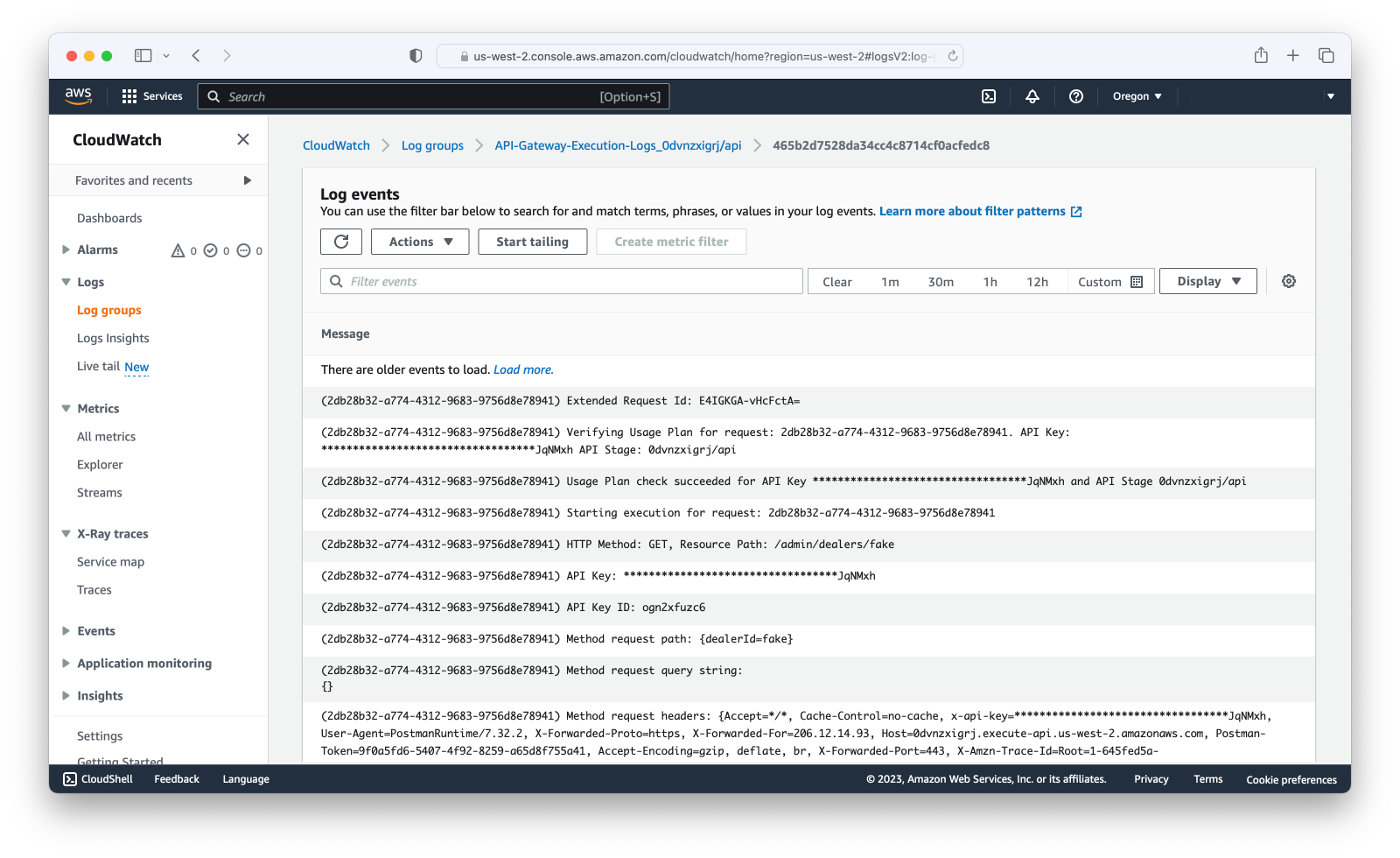The width and height of the screenshot is (1400, 858).
Task: Start tailing the log stream
Action: 532,242
